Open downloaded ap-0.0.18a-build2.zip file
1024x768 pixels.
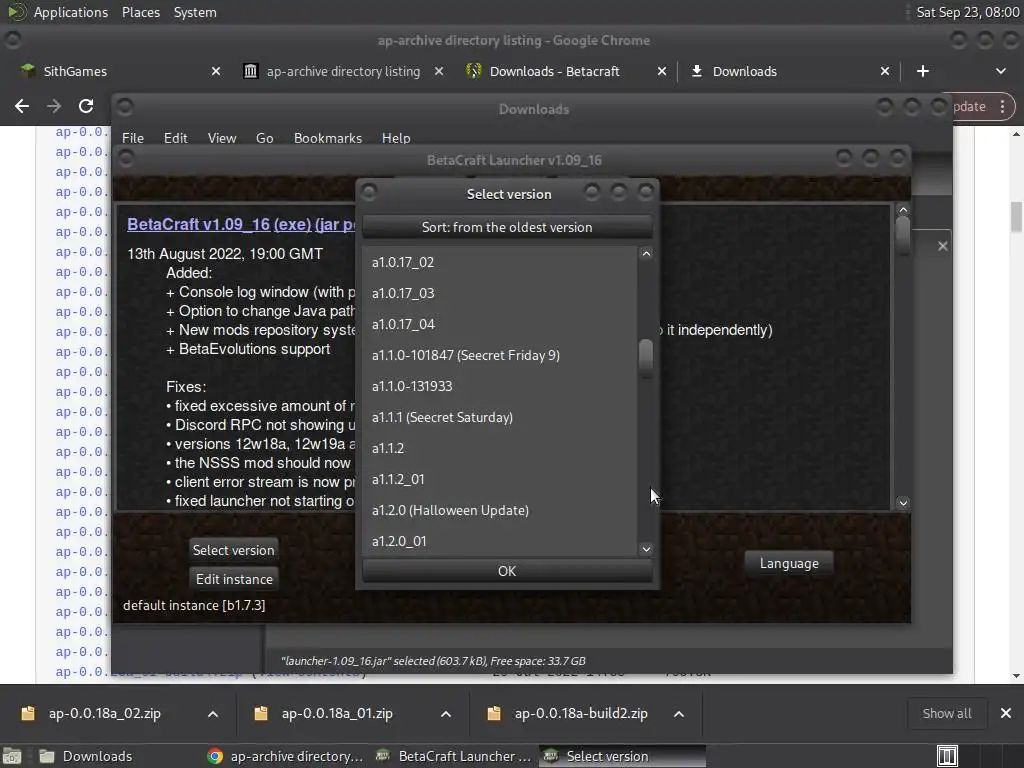pyautogui.click(x=581, y=713)
